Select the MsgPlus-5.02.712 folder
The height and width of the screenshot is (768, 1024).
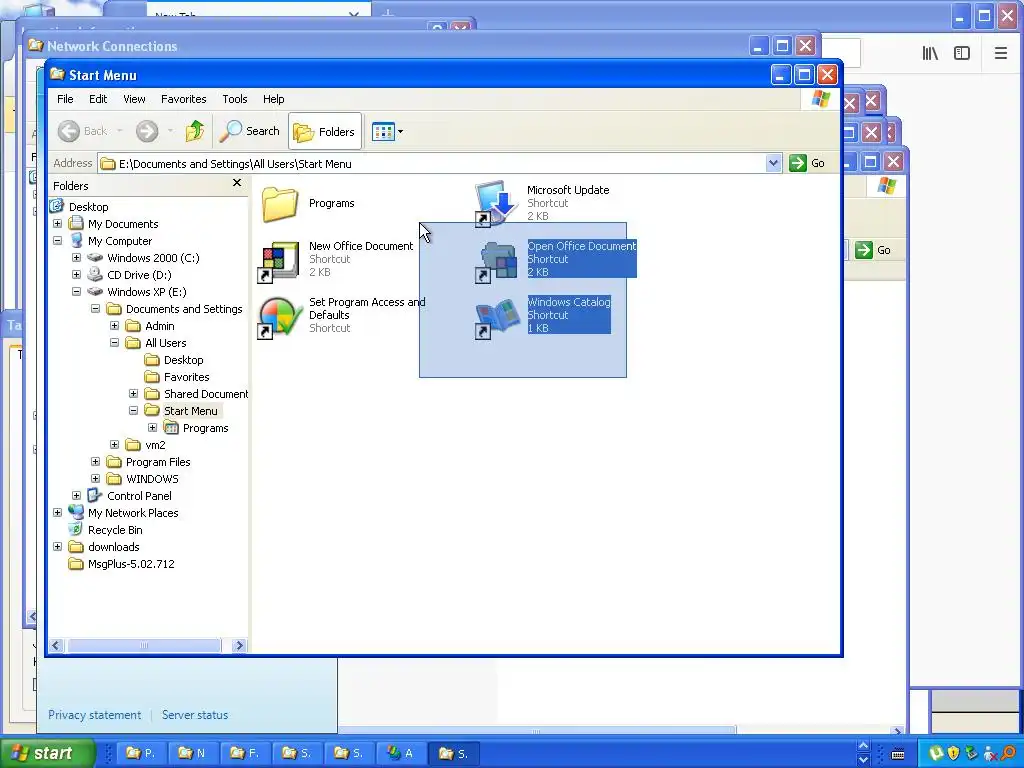click(76, 564)
